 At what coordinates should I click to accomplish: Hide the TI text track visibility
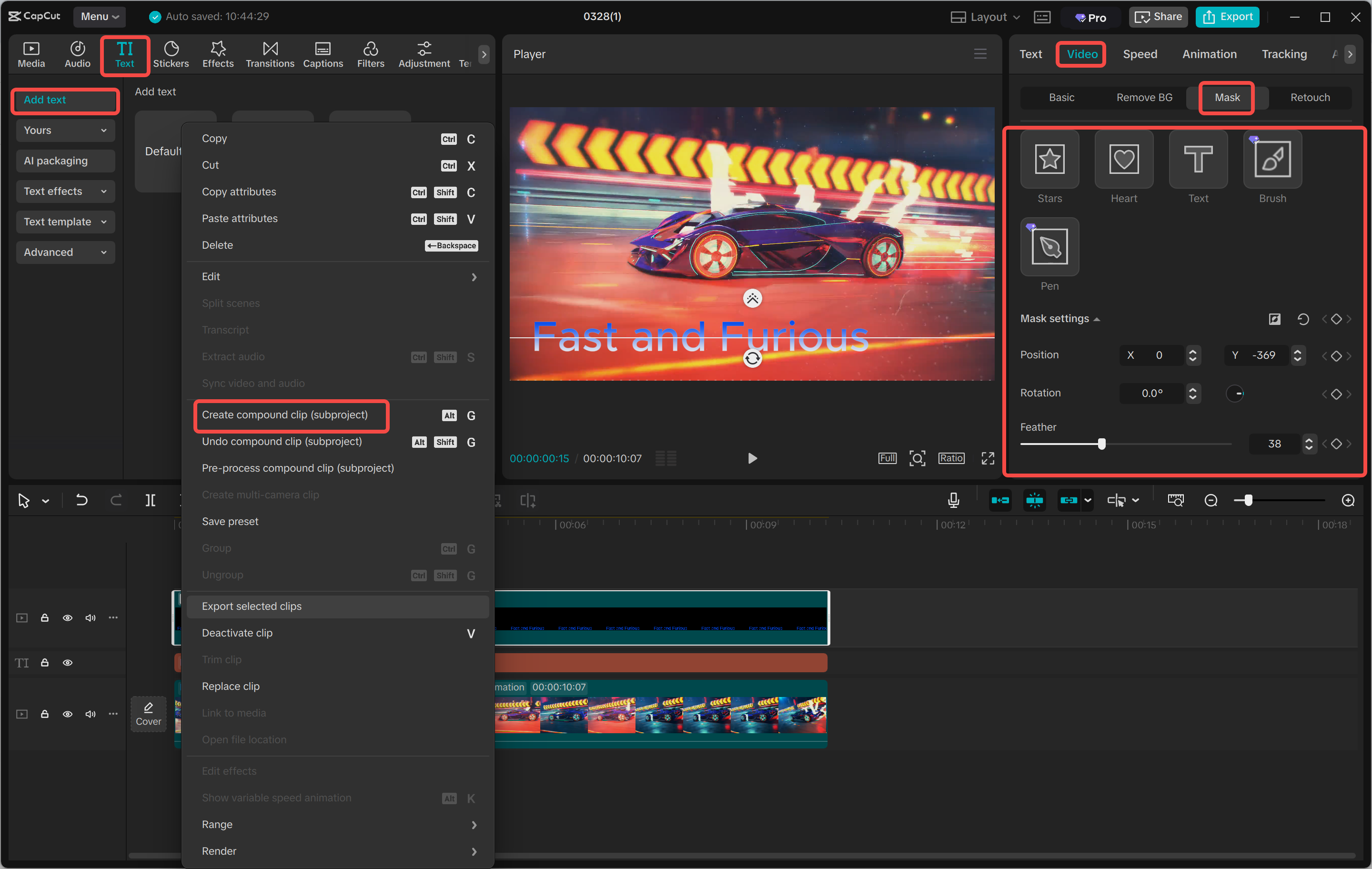tap(68, 662)
